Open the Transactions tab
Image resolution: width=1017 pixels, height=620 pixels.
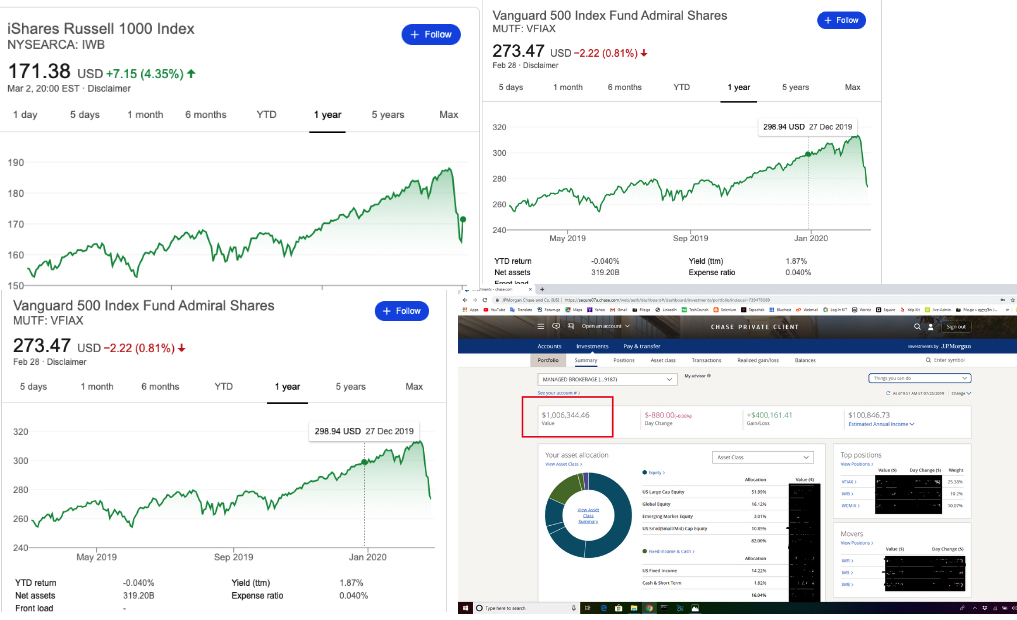706,360
